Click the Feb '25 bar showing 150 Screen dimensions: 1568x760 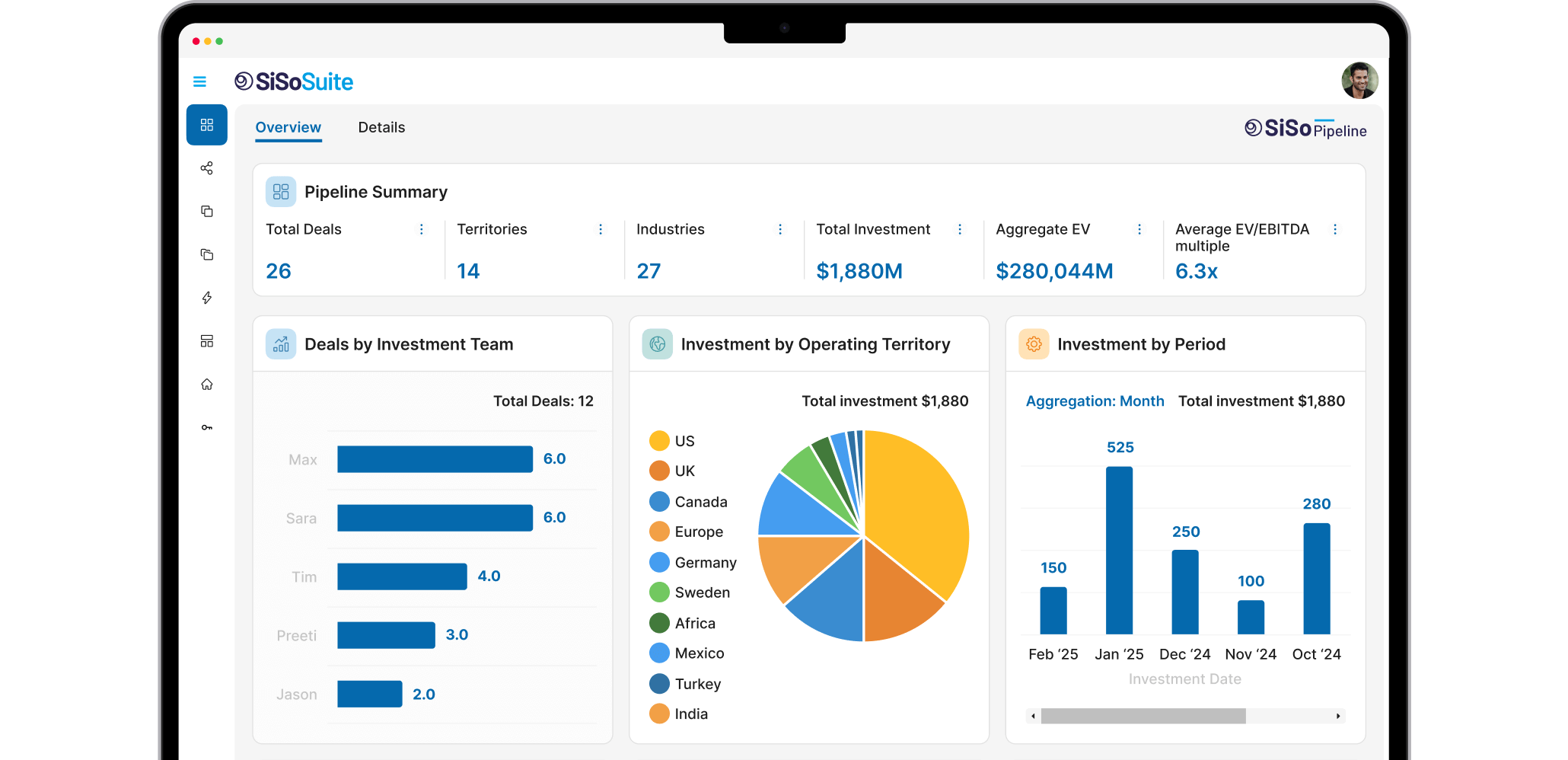click(1053, 611)
